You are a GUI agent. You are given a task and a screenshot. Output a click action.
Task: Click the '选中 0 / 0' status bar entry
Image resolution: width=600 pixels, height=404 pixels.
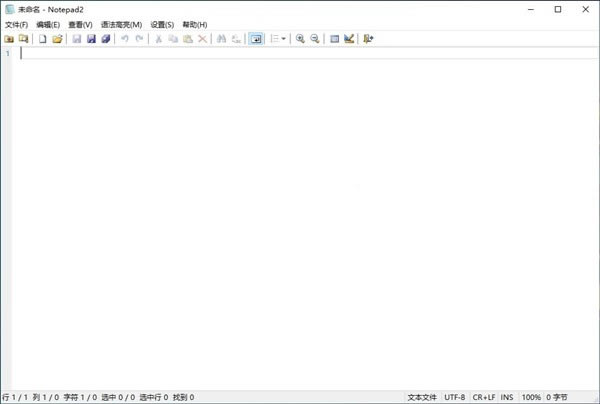(118, 397)
